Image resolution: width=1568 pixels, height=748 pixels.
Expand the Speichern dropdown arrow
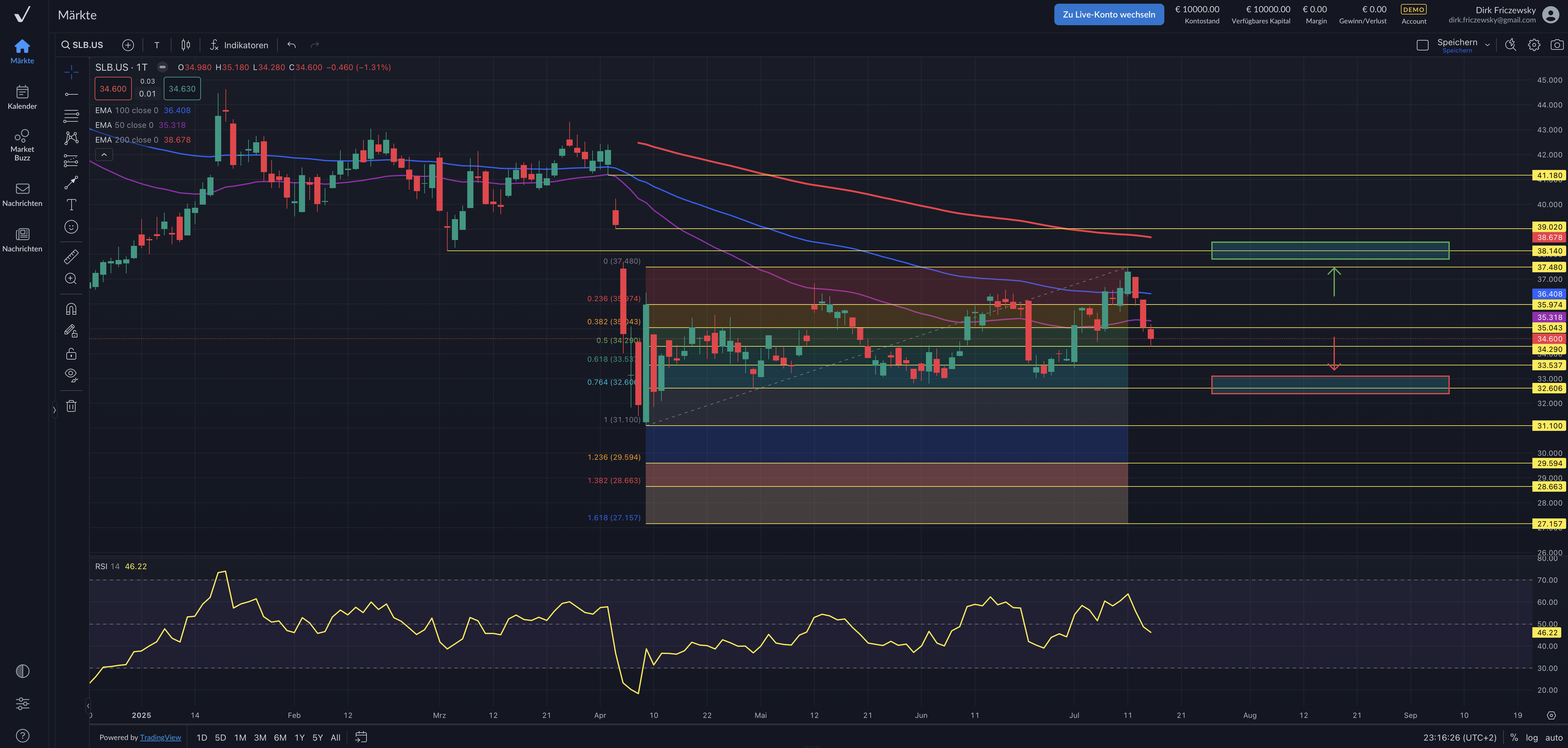(1487, 45)
